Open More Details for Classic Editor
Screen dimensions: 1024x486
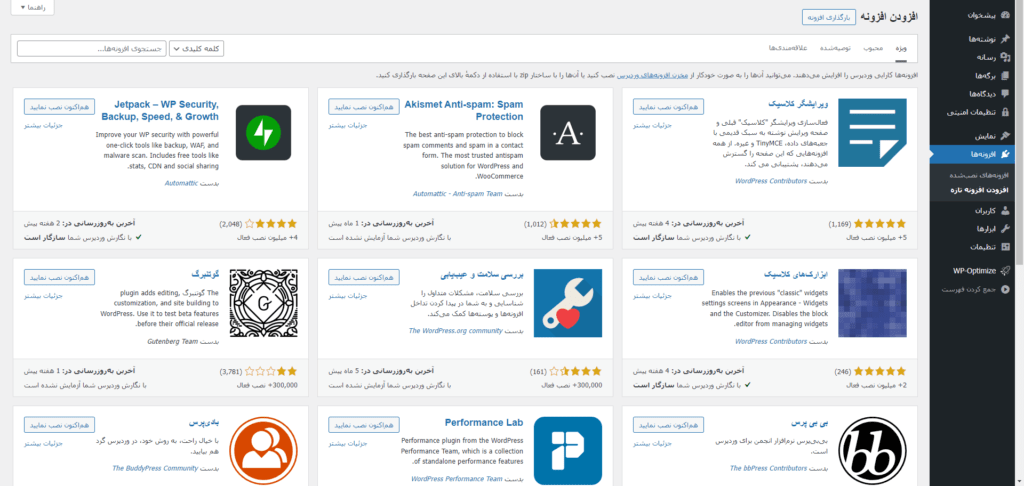652,124
